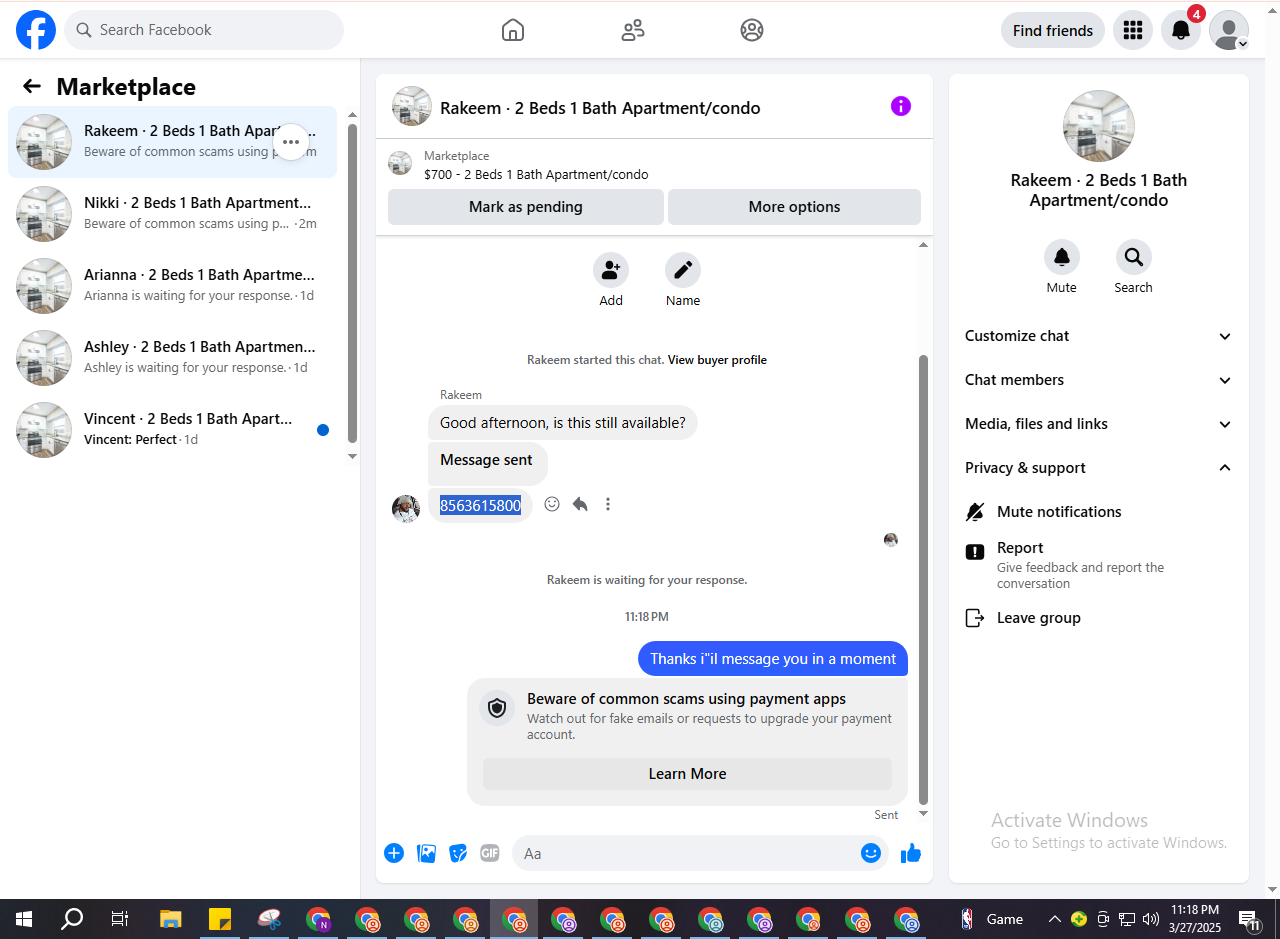1280x939 pixels.
Task: Click the large apartment thumbnail in right panel
Action: pos(1098,126)
